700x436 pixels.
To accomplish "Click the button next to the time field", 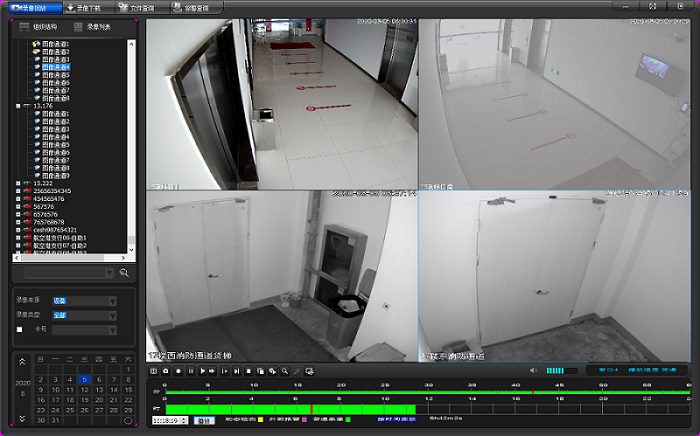I will tap(204, 421).
